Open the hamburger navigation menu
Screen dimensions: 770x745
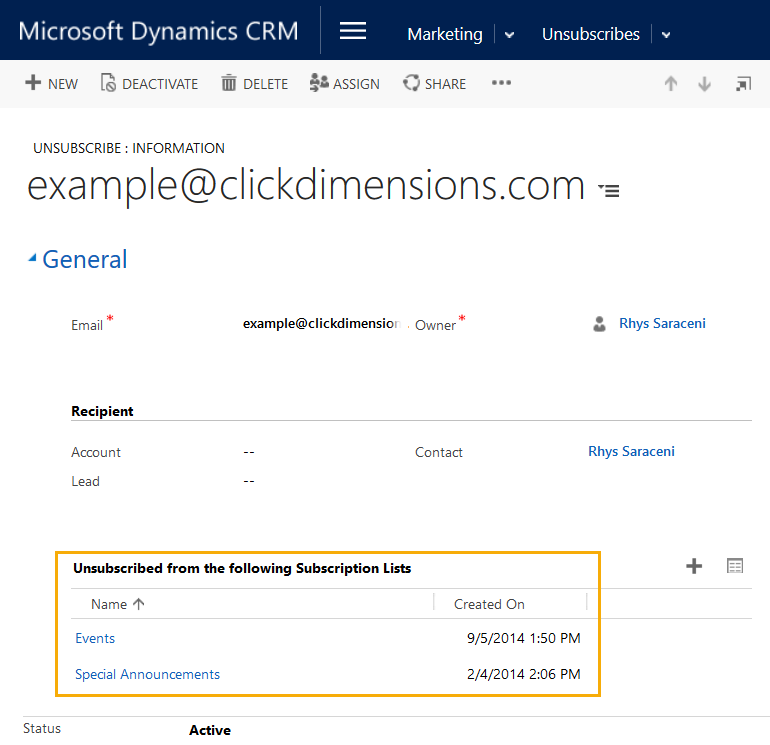click(x=353, y=31)
